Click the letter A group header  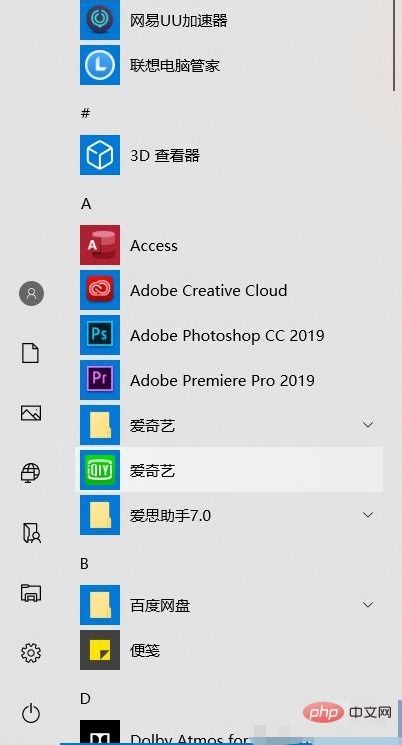[86, 204]
